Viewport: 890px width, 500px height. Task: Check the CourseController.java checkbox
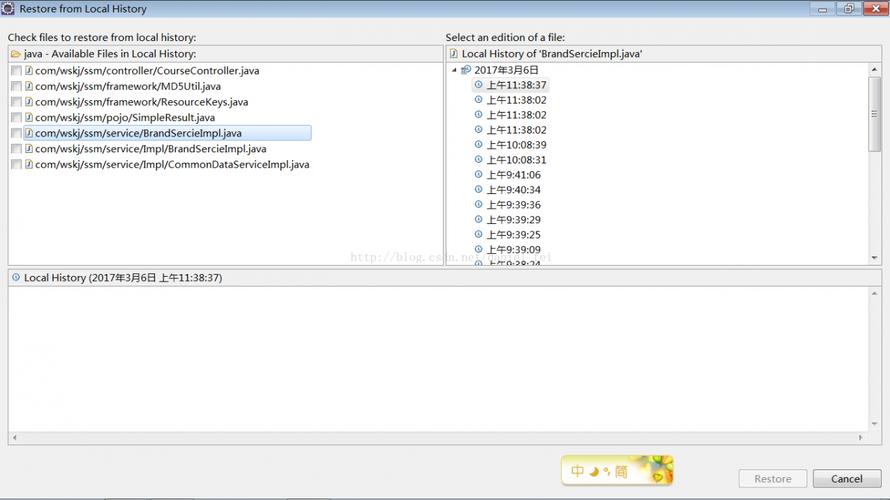pos(16,71)
